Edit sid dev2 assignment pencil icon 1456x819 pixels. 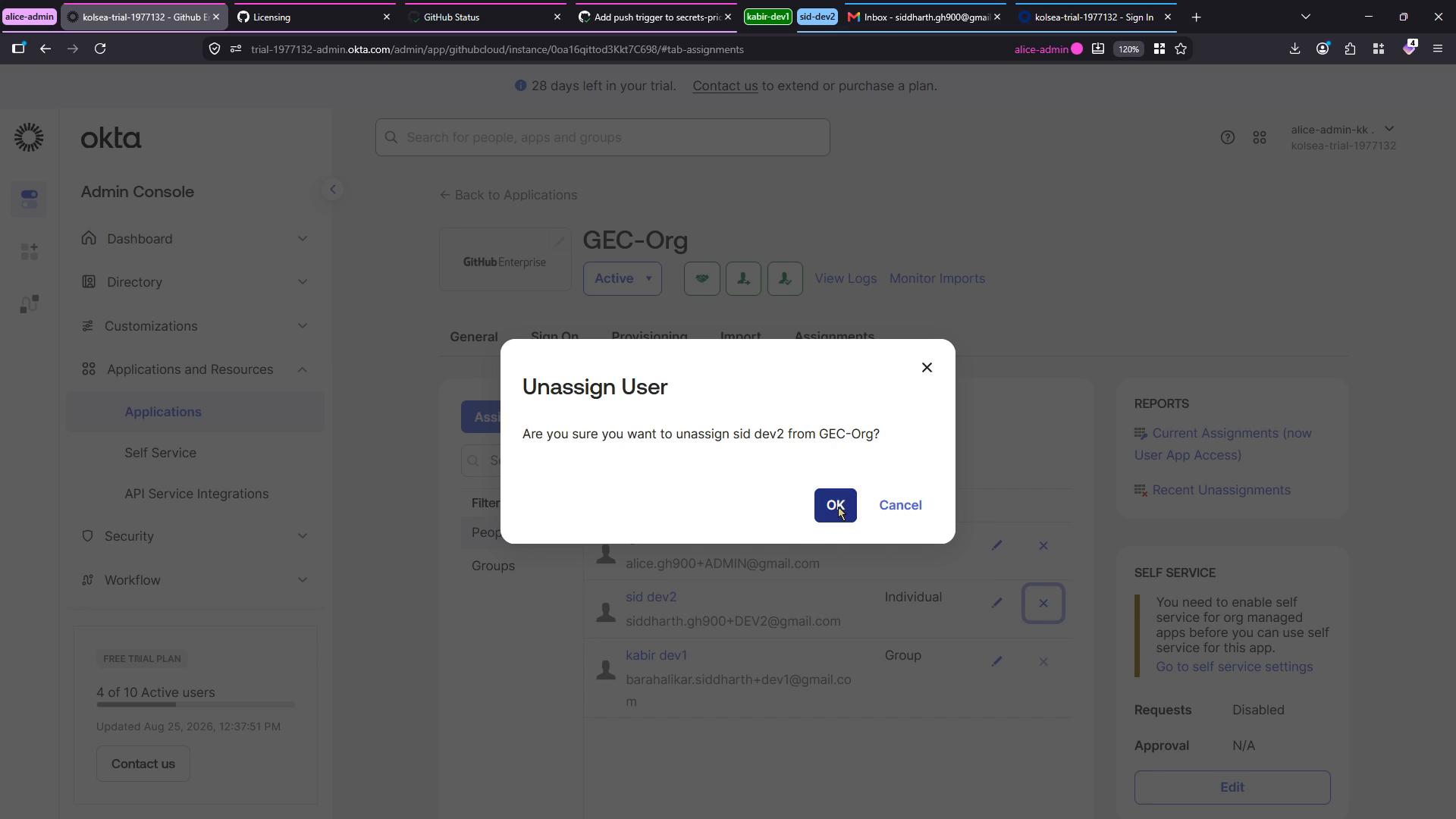click(x=997, y=603)
